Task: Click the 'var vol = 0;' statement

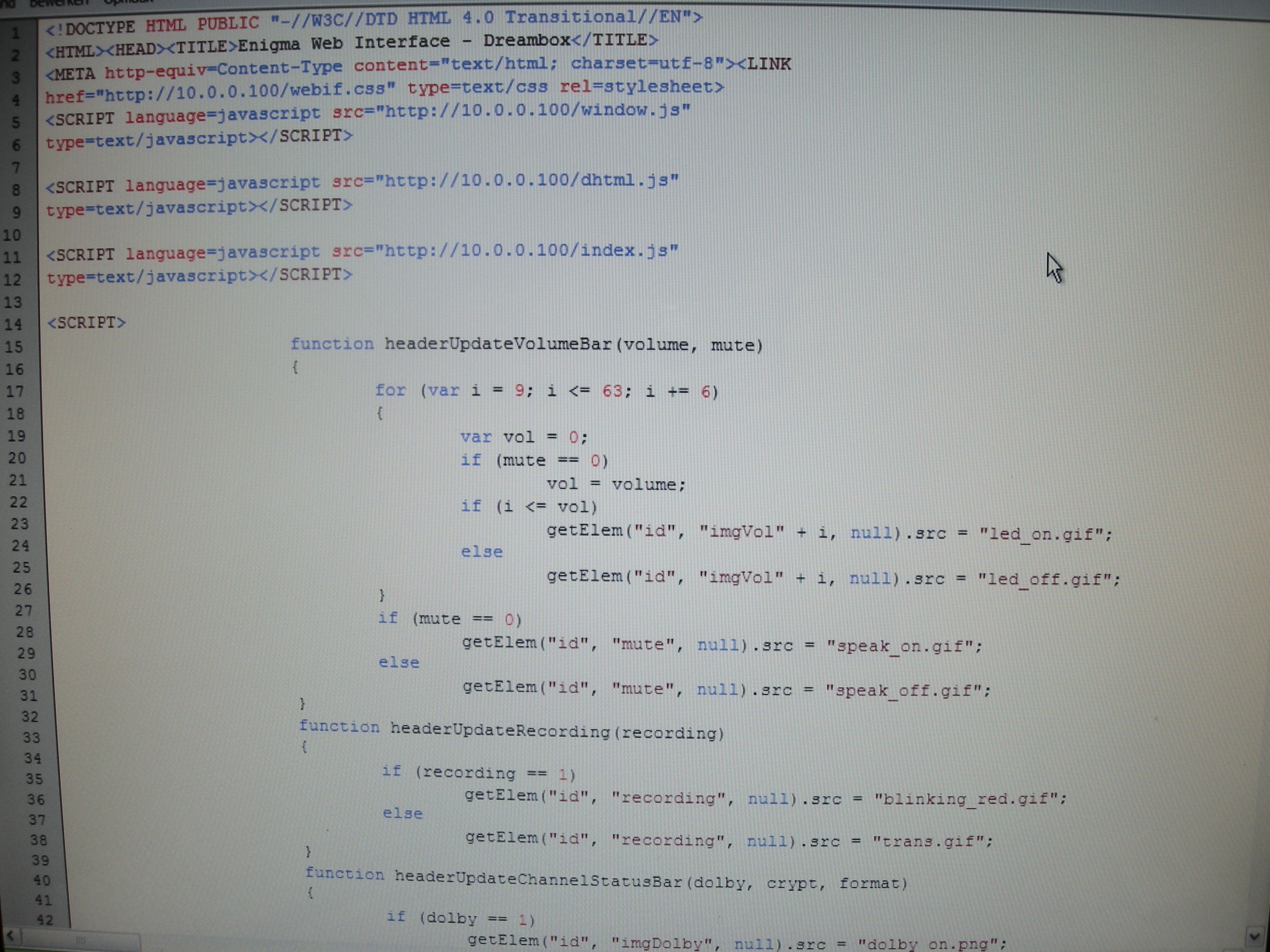Action: click(524, 437)
